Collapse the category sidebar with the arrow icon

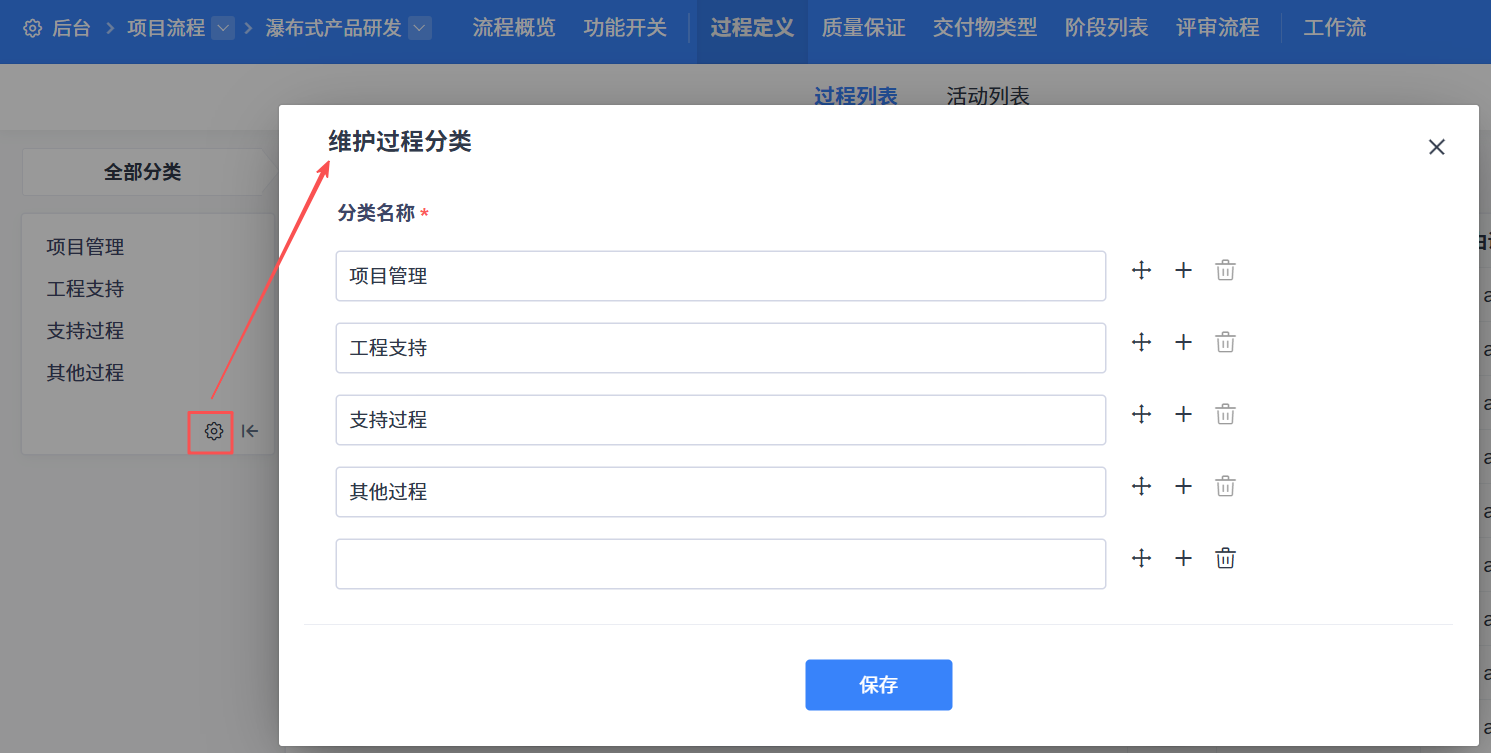coord(250,431)
